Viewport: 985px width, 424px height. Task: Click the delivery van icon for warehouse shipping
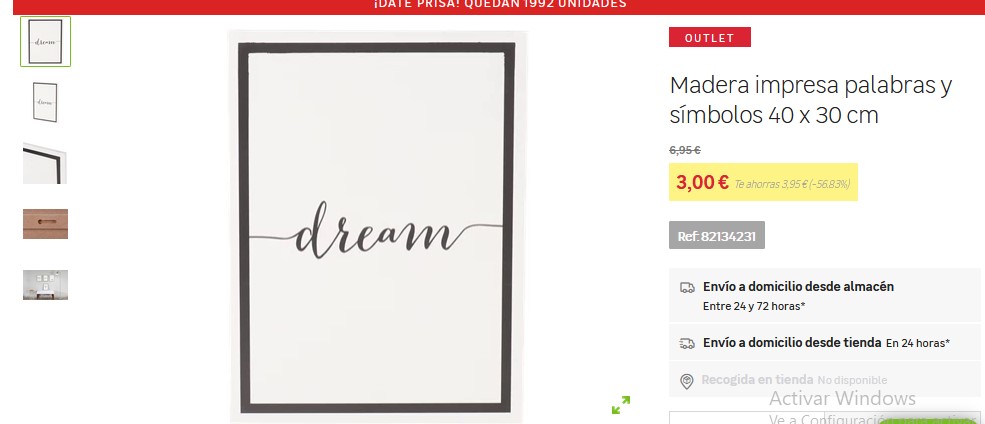pos(687,288)
